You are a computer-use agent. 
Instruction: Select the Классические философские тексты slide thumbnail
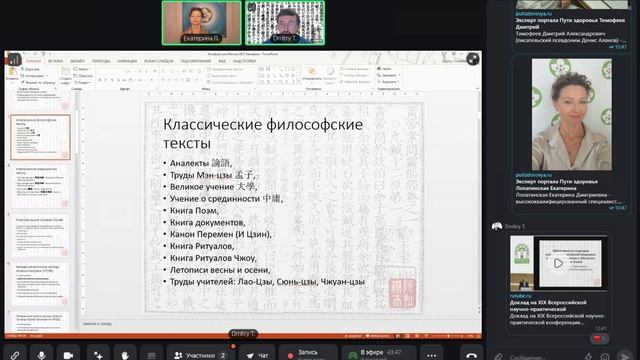[40, 137]
